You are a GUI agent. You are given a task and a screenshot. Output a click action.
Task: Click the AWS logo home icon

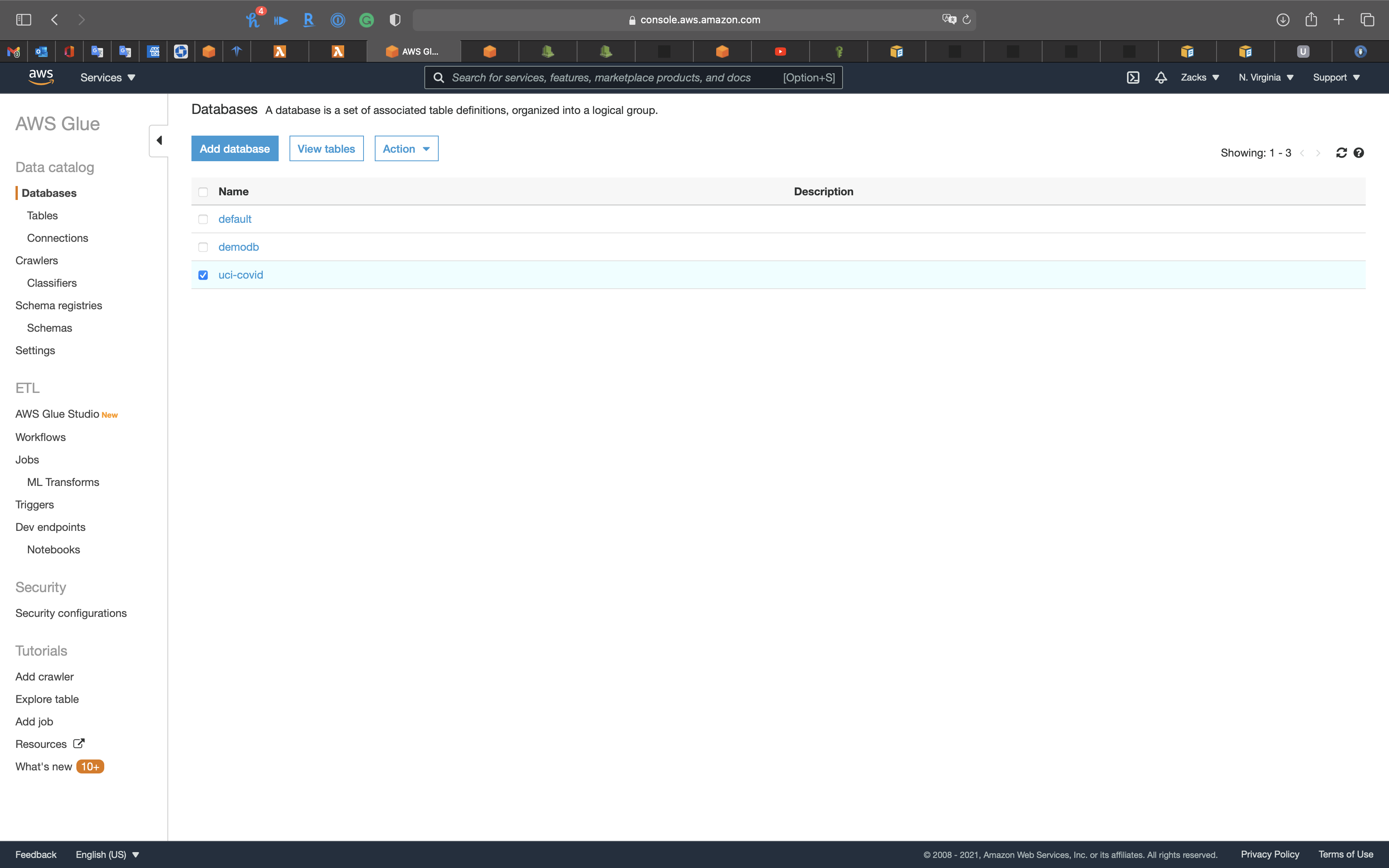point(41,77)
